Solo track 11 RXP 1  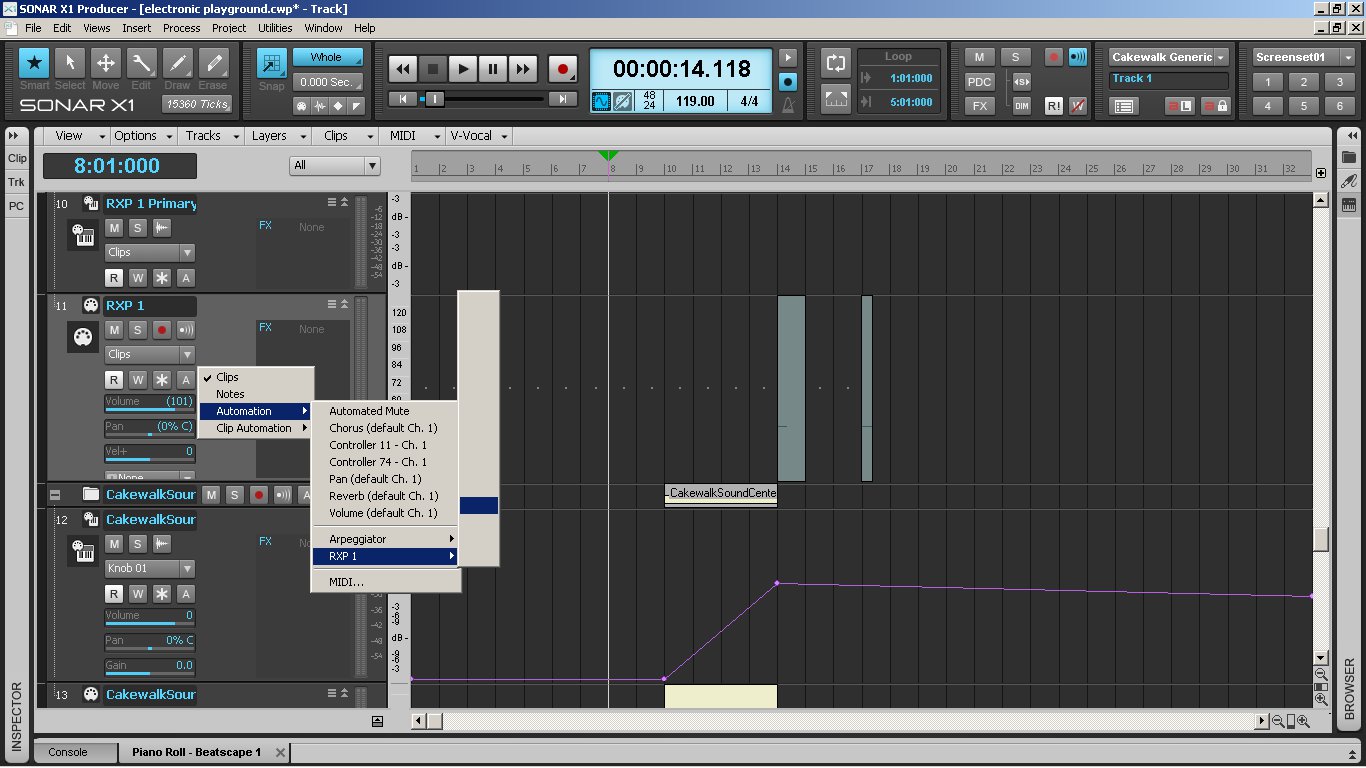pos(138,329)
